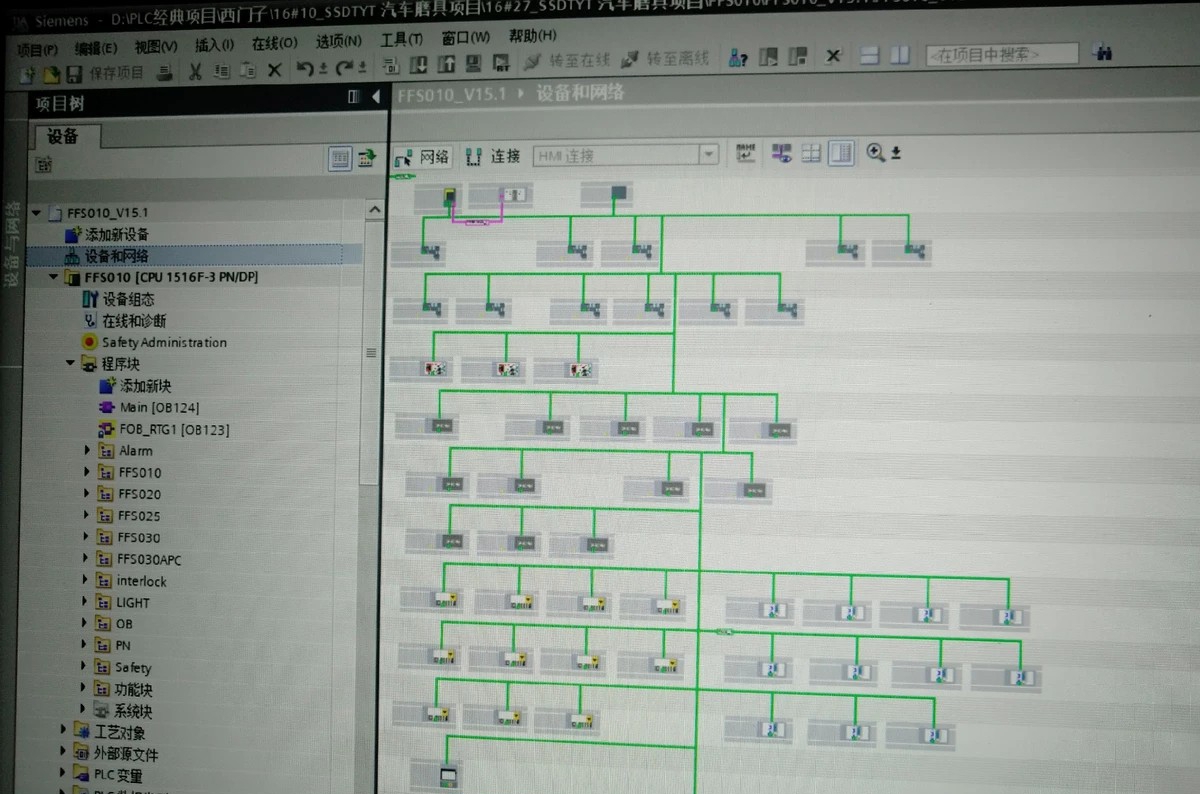Click the copy icon in toolbar
The image size is (1200, 794).
pos(222,71)
